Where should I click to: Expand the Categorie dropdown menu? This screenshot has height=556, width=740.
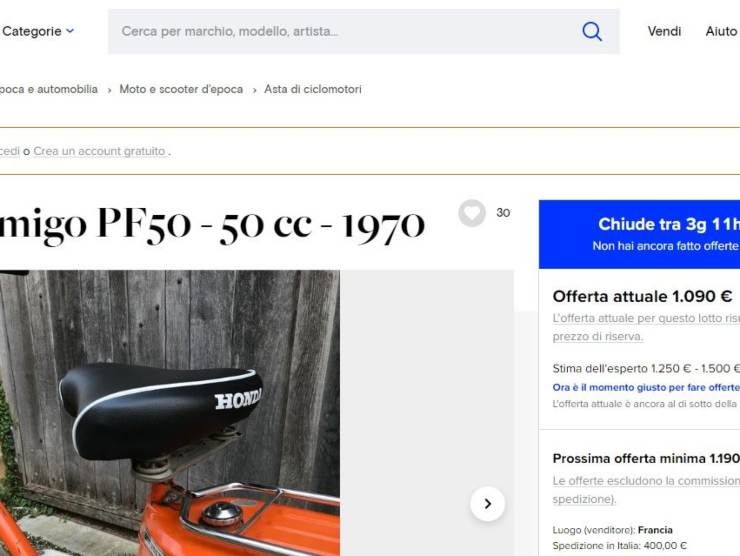pyautogui.click(x=38, y=31)
